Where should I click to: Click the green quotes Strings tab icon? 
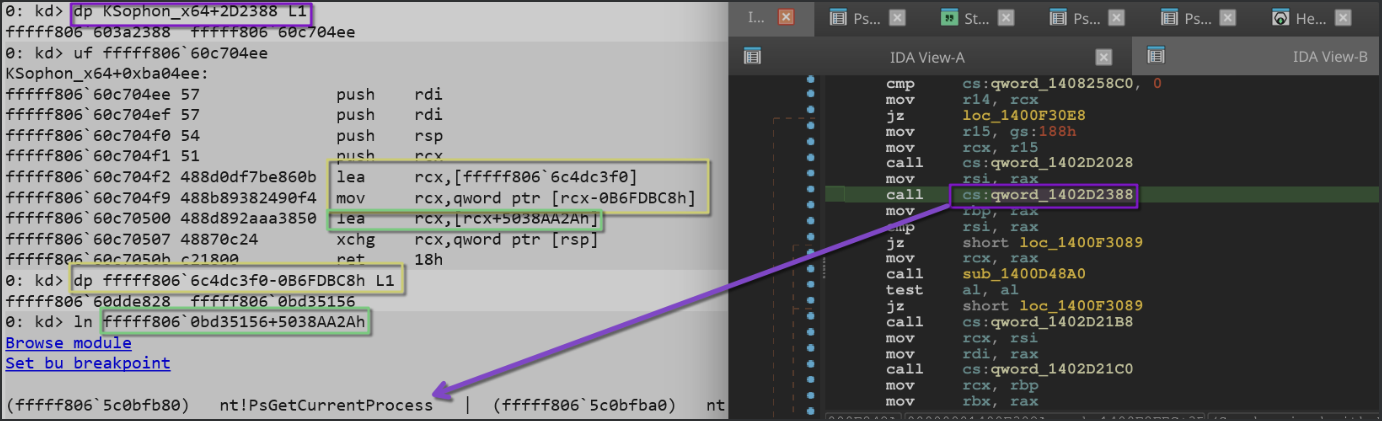coord(948,17)
